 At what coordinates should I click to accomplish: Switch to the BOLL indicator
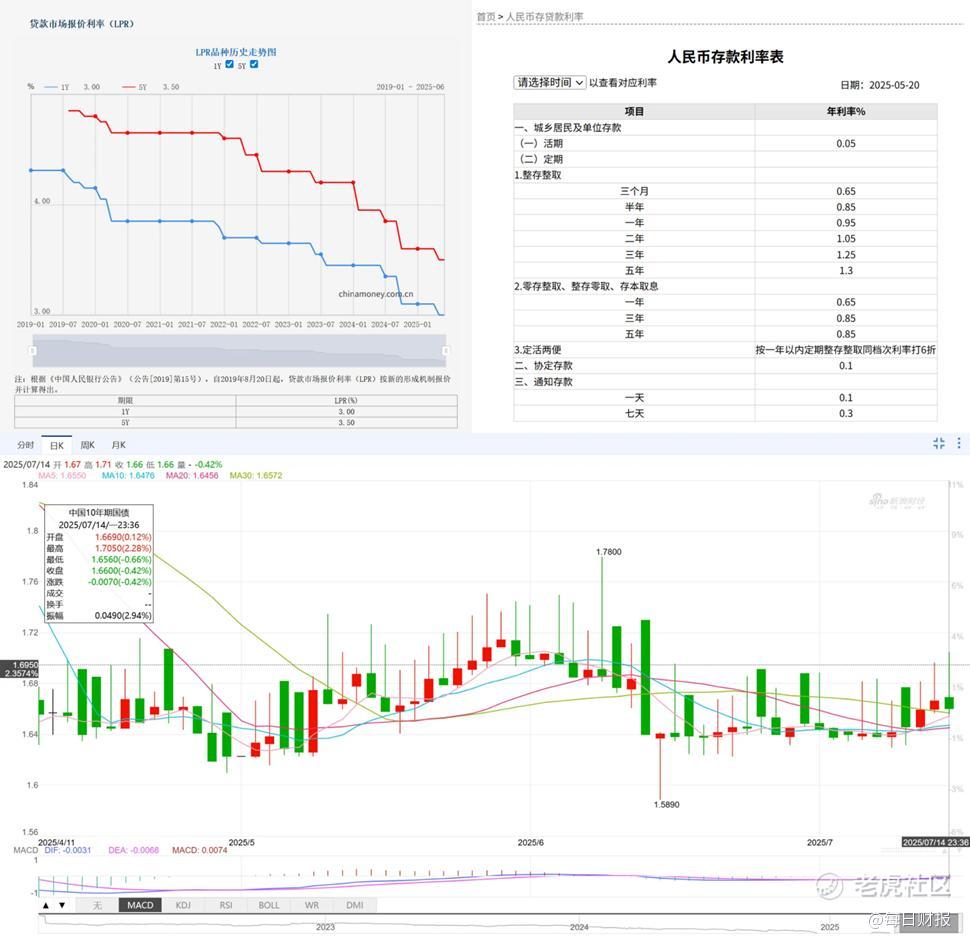(268, 905)
